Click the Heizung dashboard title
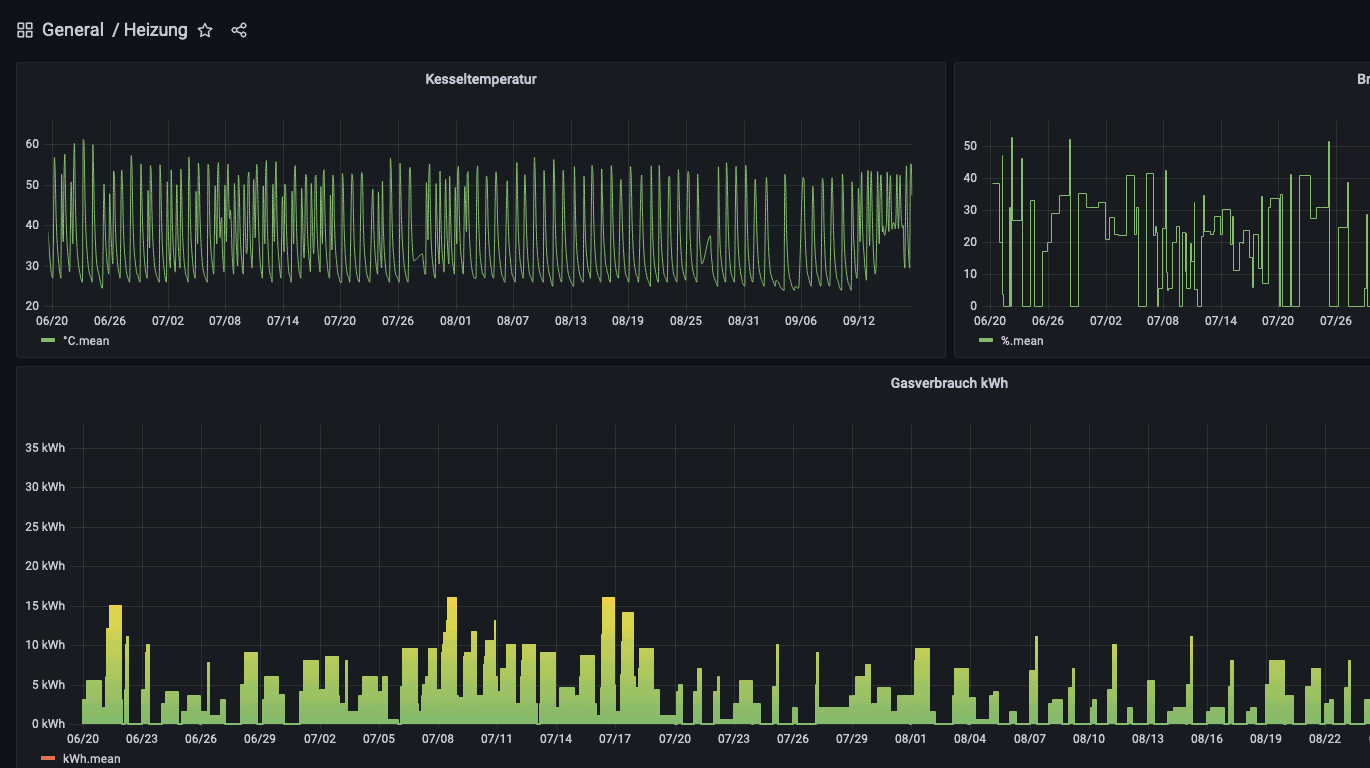This screenshot has height=768, width=1370. pos(155,30)
